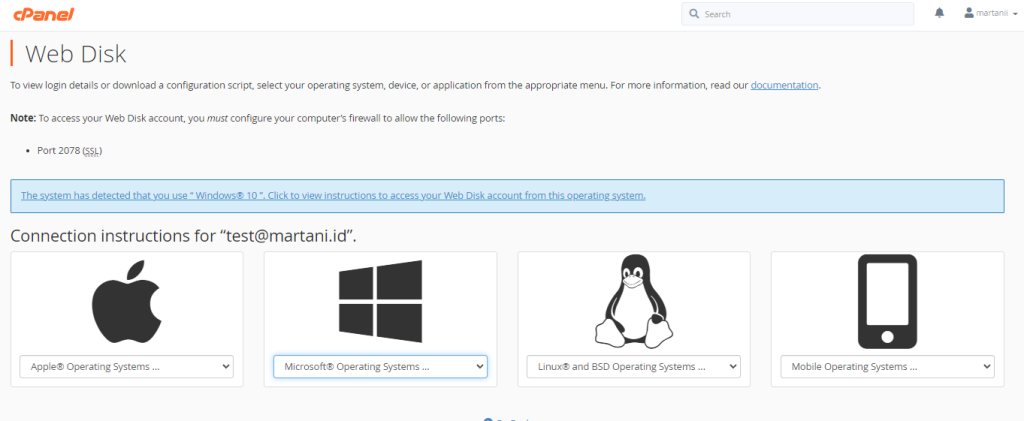Click the Windows 10 detected instructions link

pyautogui.click(x=333, y=195)
